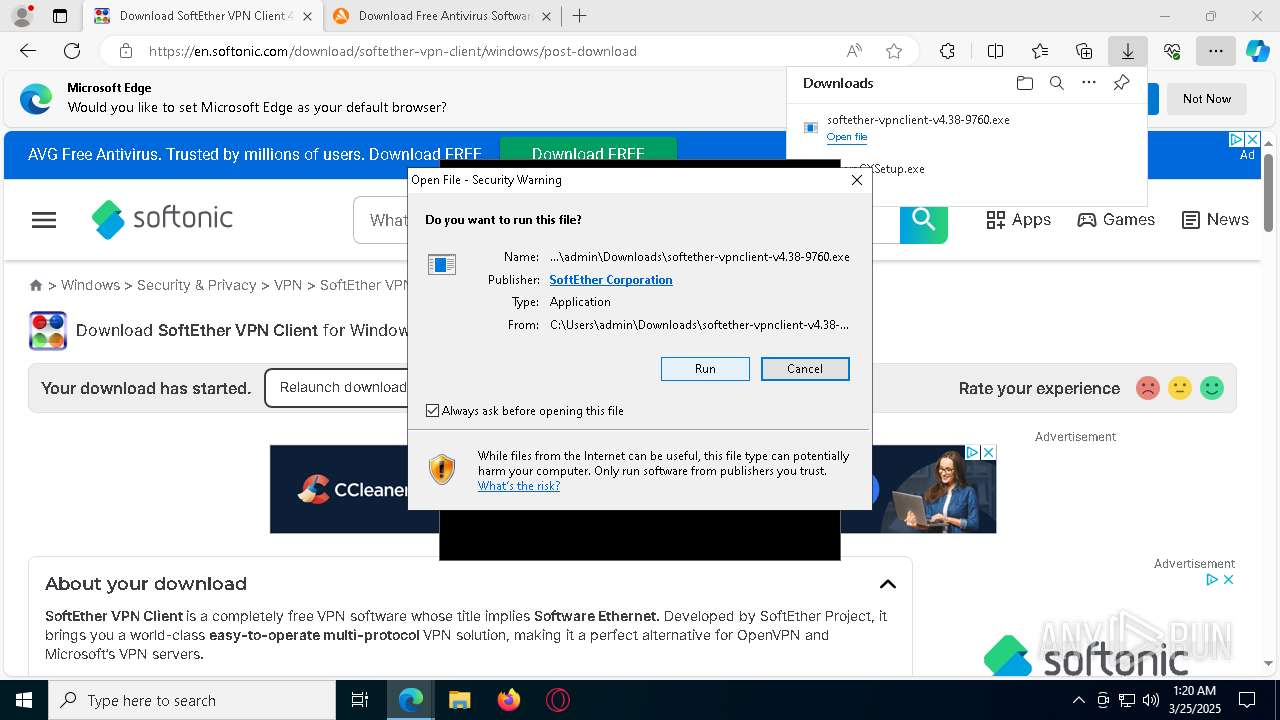This screenshot has height=720, width=1280.
Task: Search downloads with magnifier icon
Action: click(1056, 83)
